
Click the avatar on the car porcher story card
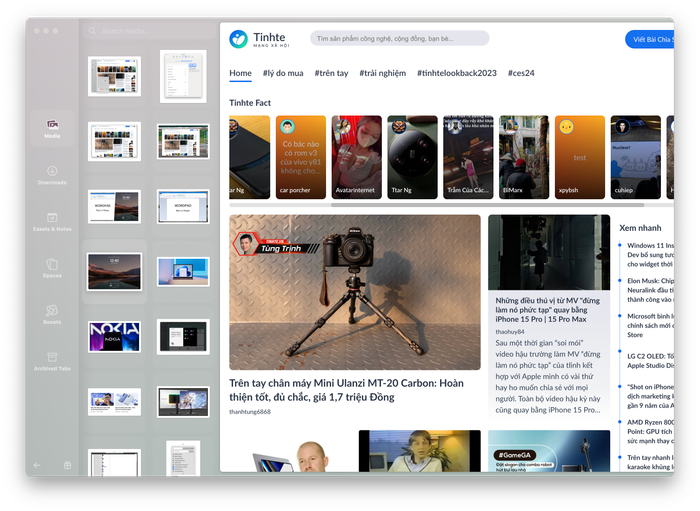click(288, 127)
